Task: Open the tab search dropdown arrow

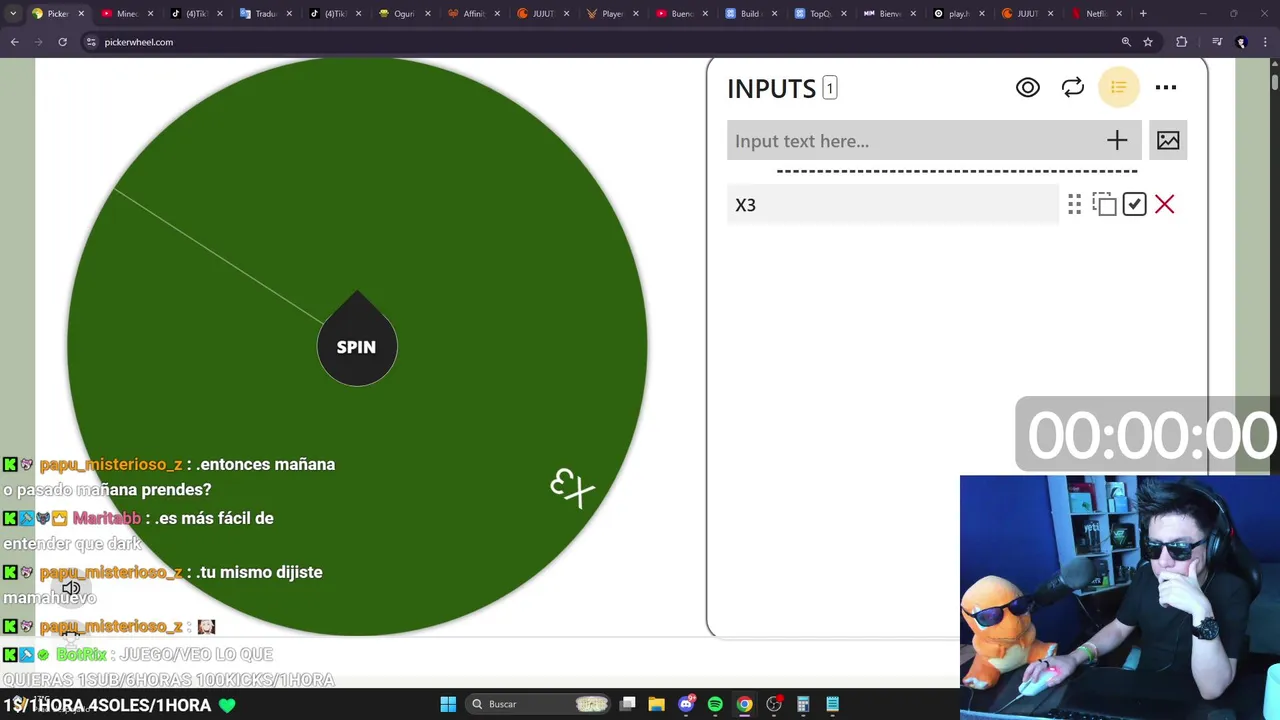Action: click(12, 14)
